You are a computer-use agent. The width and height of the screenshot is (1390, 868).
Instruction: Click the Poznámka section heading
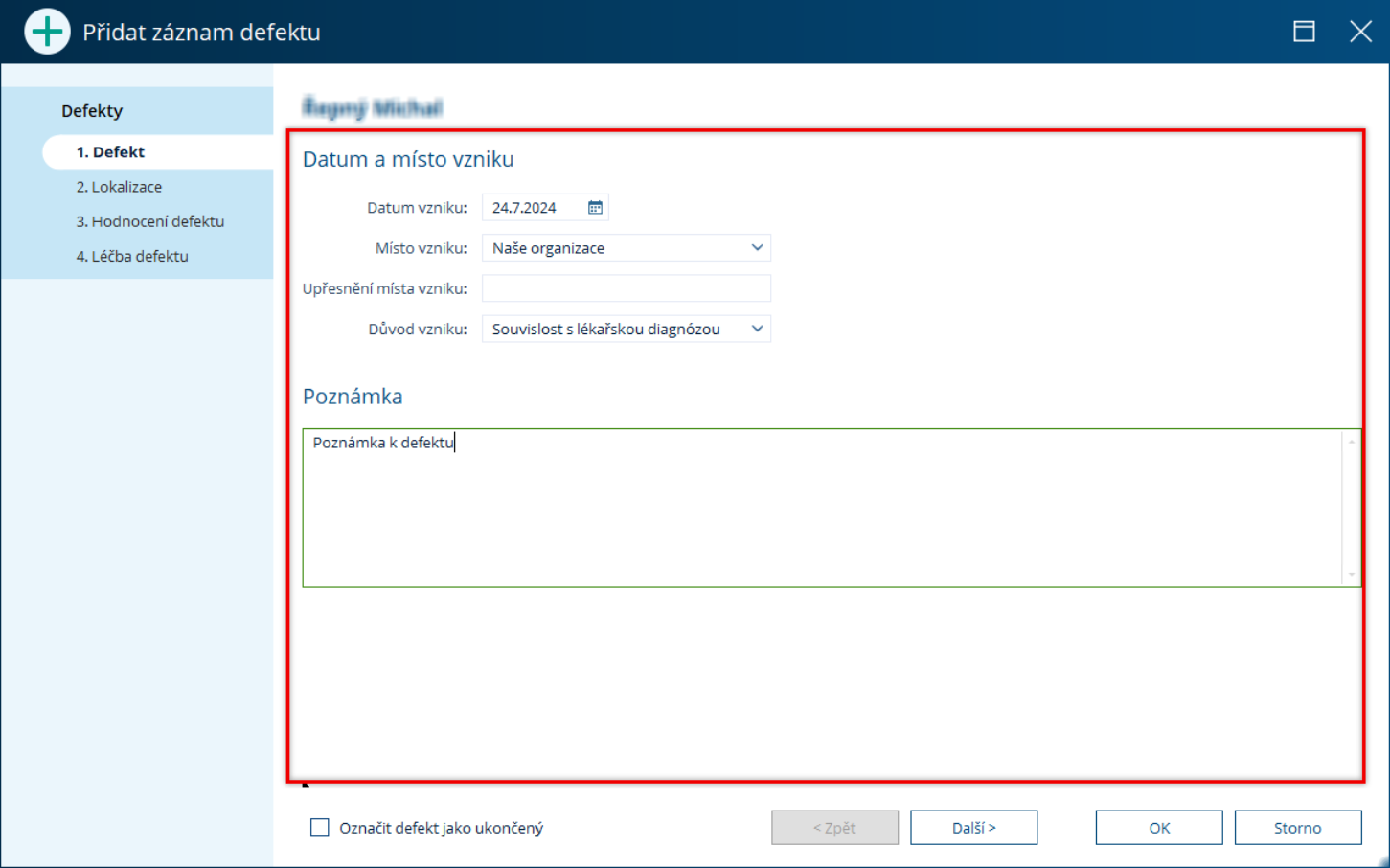tap(353, 397)
